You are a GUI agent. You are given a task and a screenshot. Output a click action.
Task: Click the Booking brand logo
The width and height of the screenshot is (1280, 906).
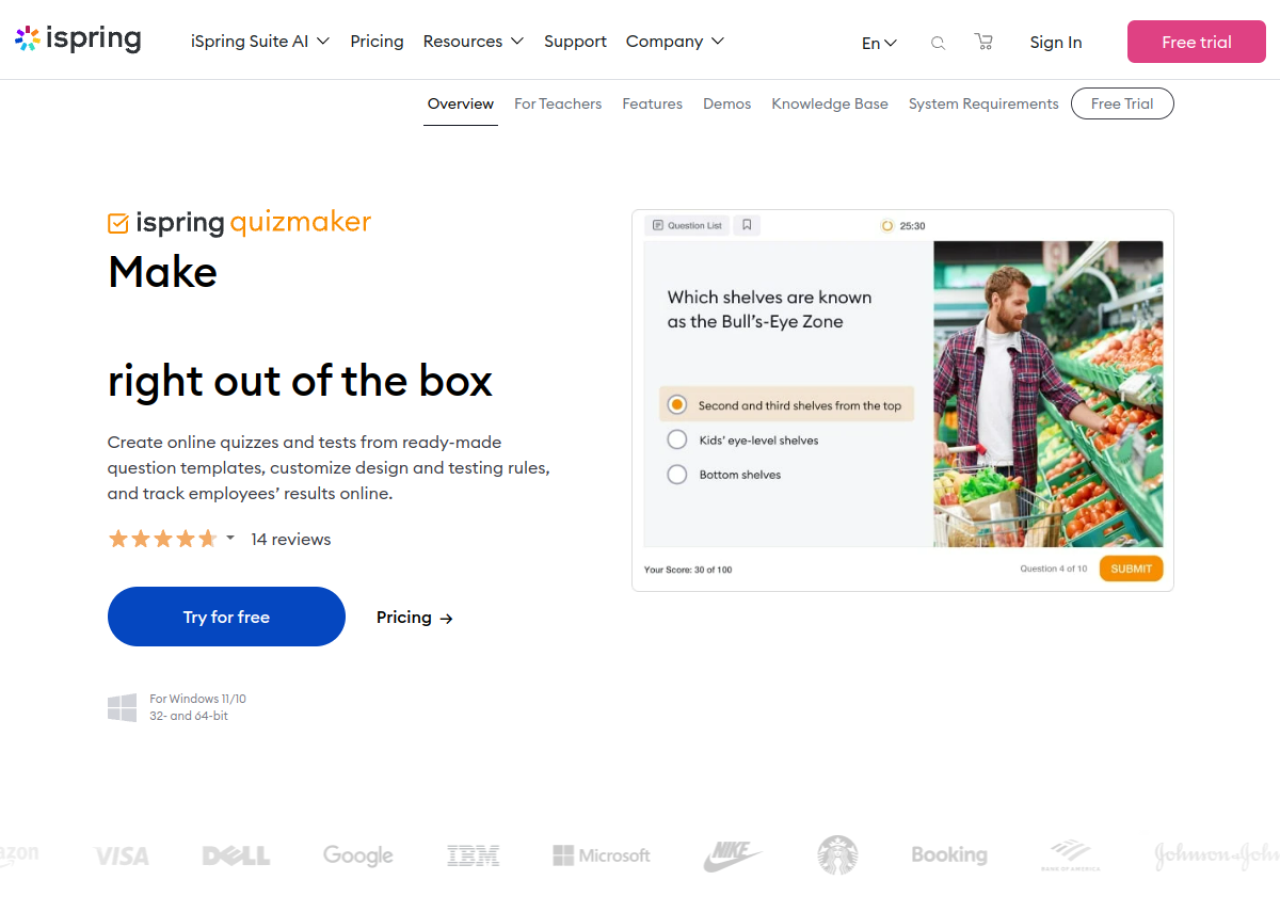click(949, 856)
